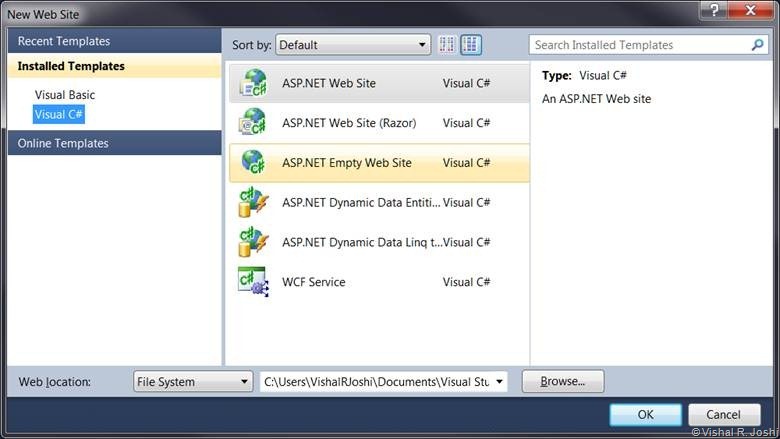
Task: Confirm with the OK button
Action: (645, 414)
